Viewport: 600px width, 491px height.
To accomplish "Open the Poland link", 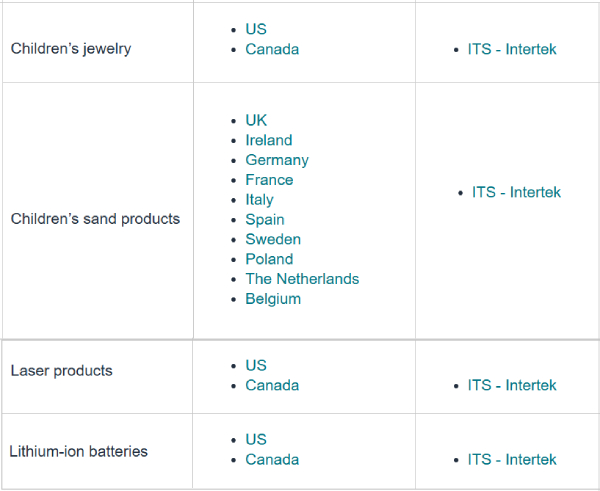I will coord(269,259).
